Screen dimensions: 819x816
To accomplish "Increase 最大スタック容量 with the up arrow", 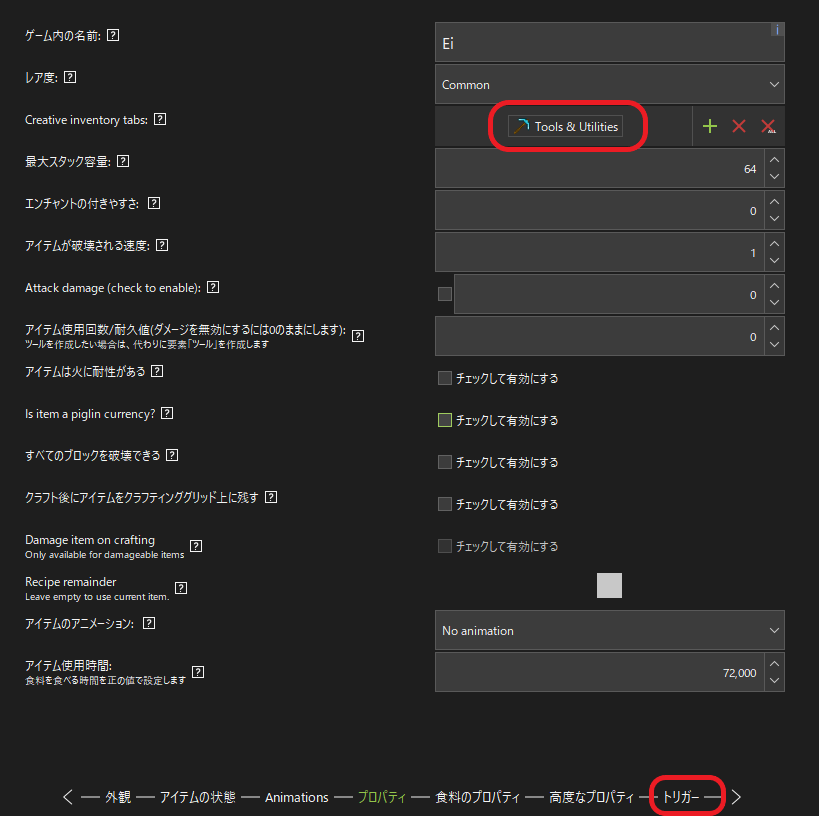I will (x=774, y=160).
